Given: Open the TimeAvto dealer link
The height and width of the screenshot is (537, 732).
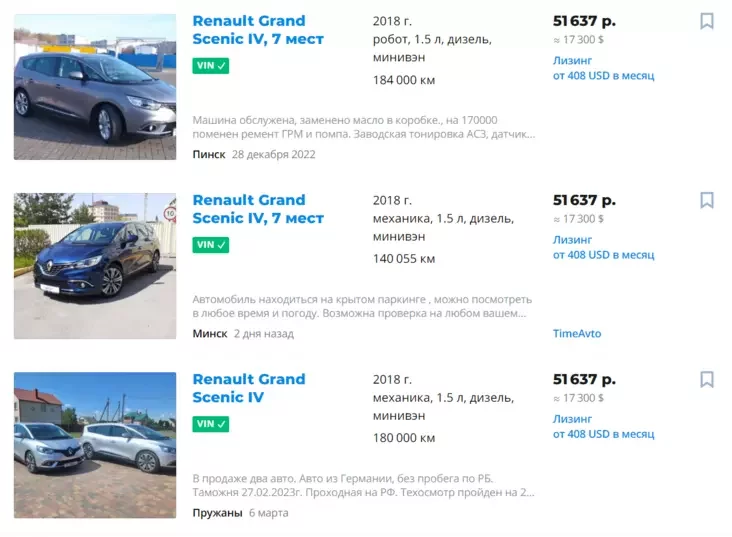Looking at the screenshot, I should pyautogui.click(x=577, y=334).
